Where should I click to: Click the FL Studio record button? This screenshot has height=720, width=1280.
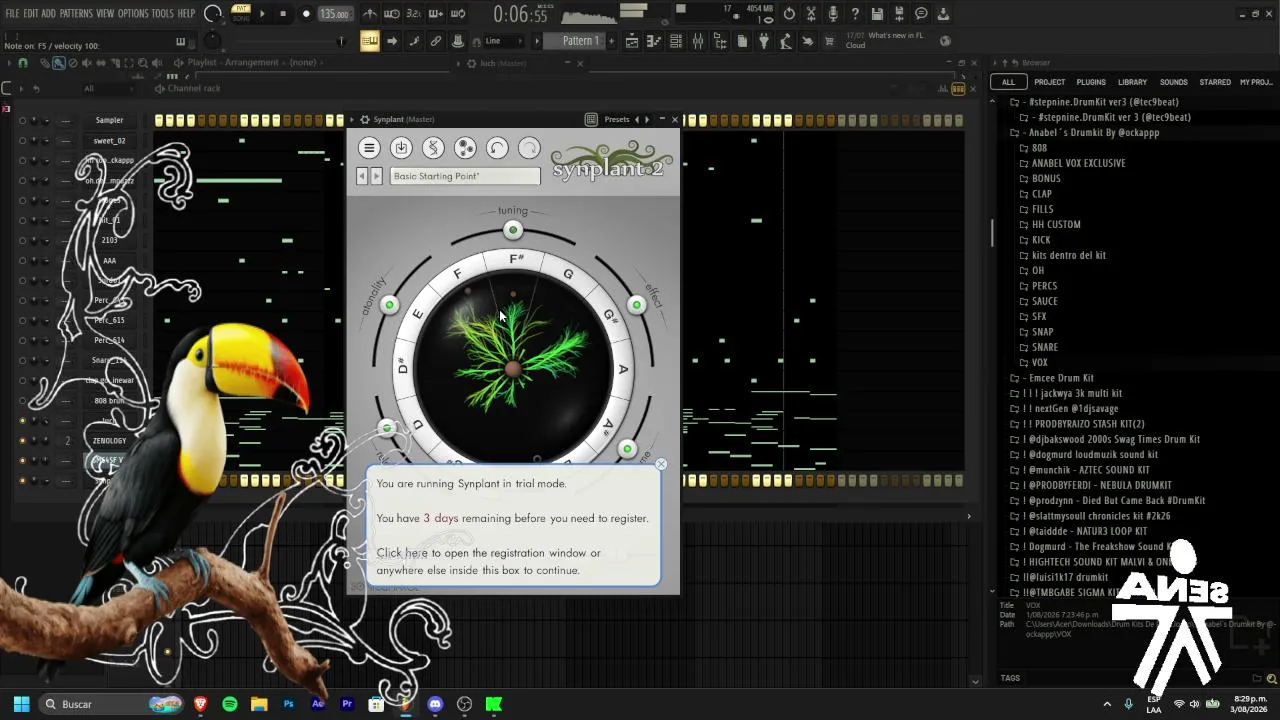pyautogui.click(x=306, y=14)
